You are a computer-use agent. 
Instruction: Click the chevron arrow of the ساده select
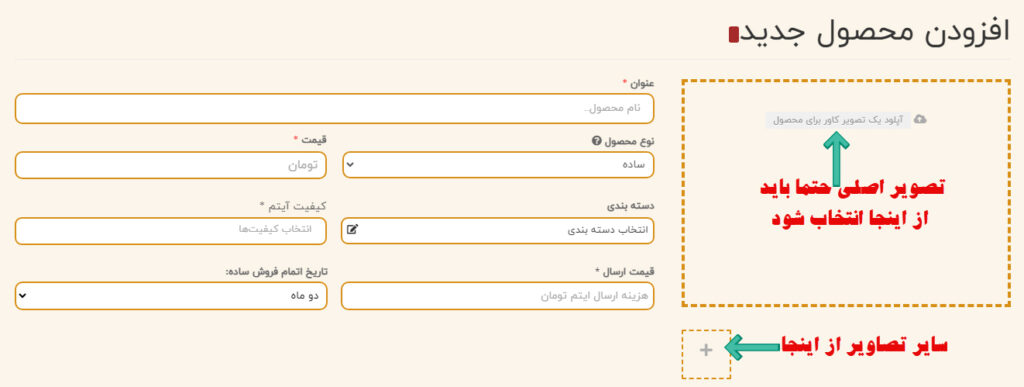click(350, 165)
